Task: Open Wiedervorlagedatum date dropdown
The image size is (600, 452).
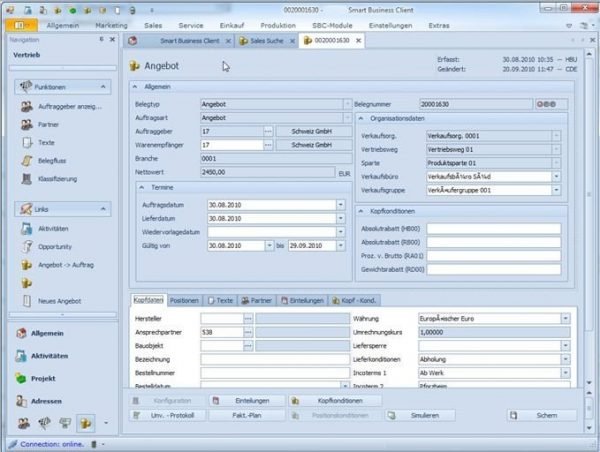Action: pyautogui.click(x=341, y=232)
